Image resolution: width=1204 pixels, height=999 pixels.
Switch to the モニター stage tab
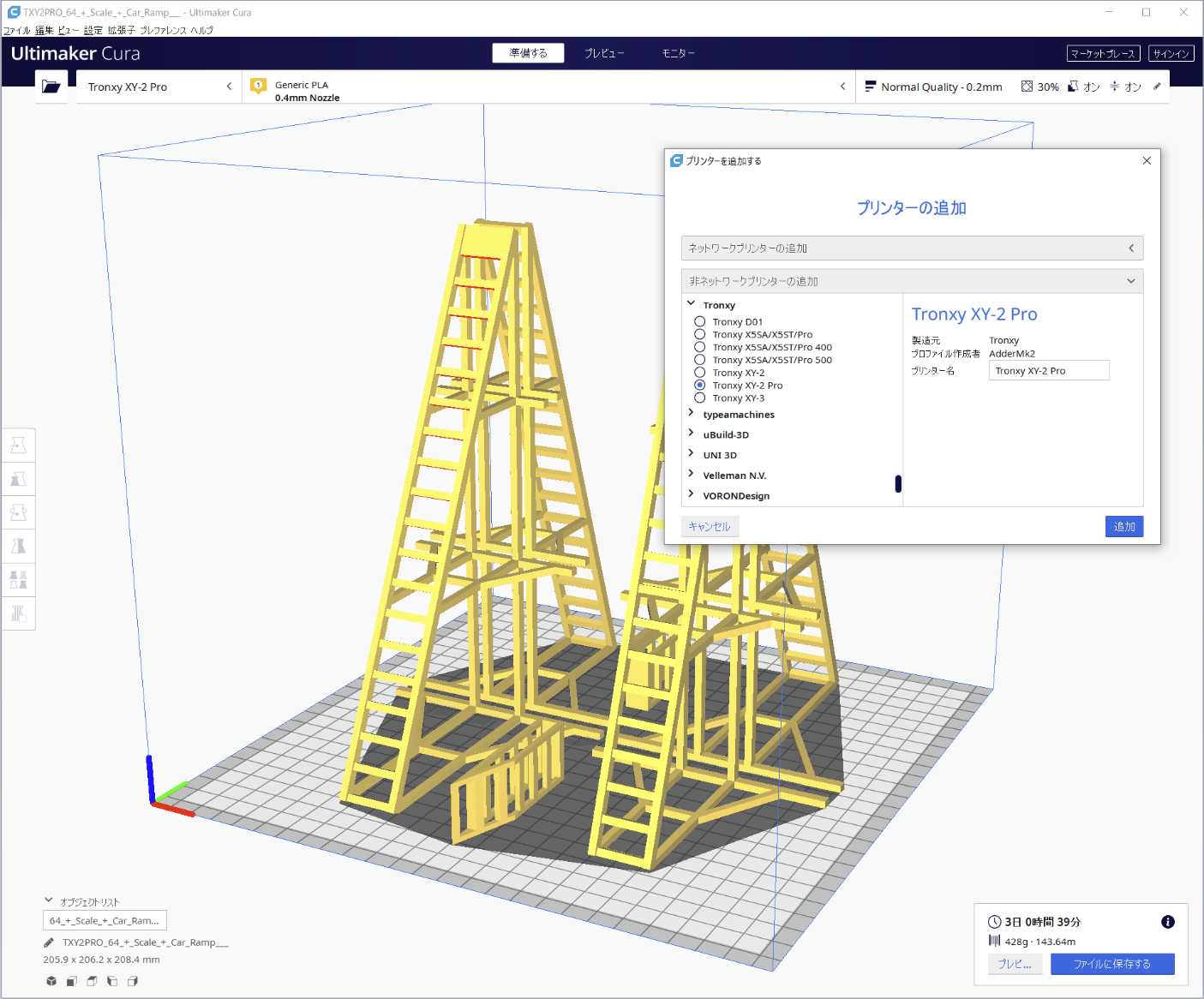pyautogui.click(x=678, y=53)
